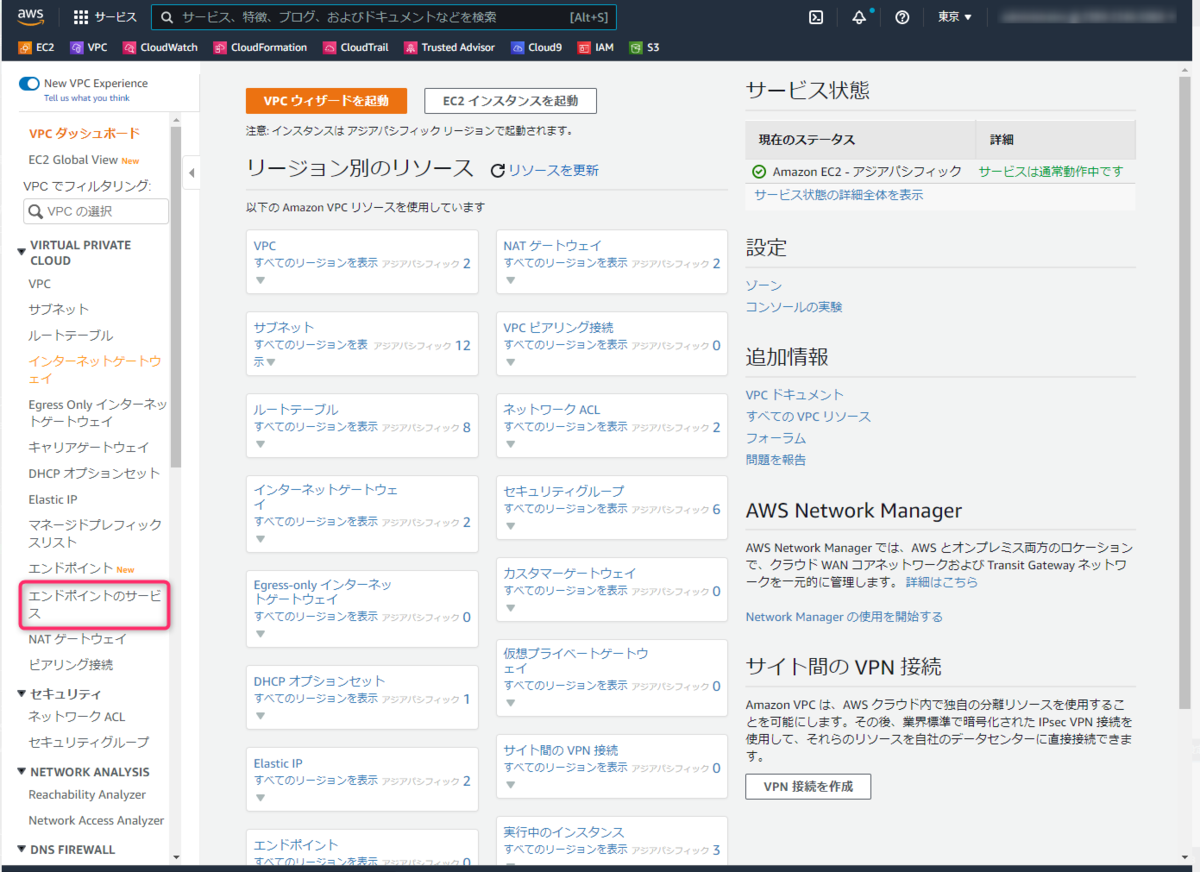Screen dimensions: 1200x872
Task: Open the S3 favorites shortcut
Action: (x=645, y=47)
